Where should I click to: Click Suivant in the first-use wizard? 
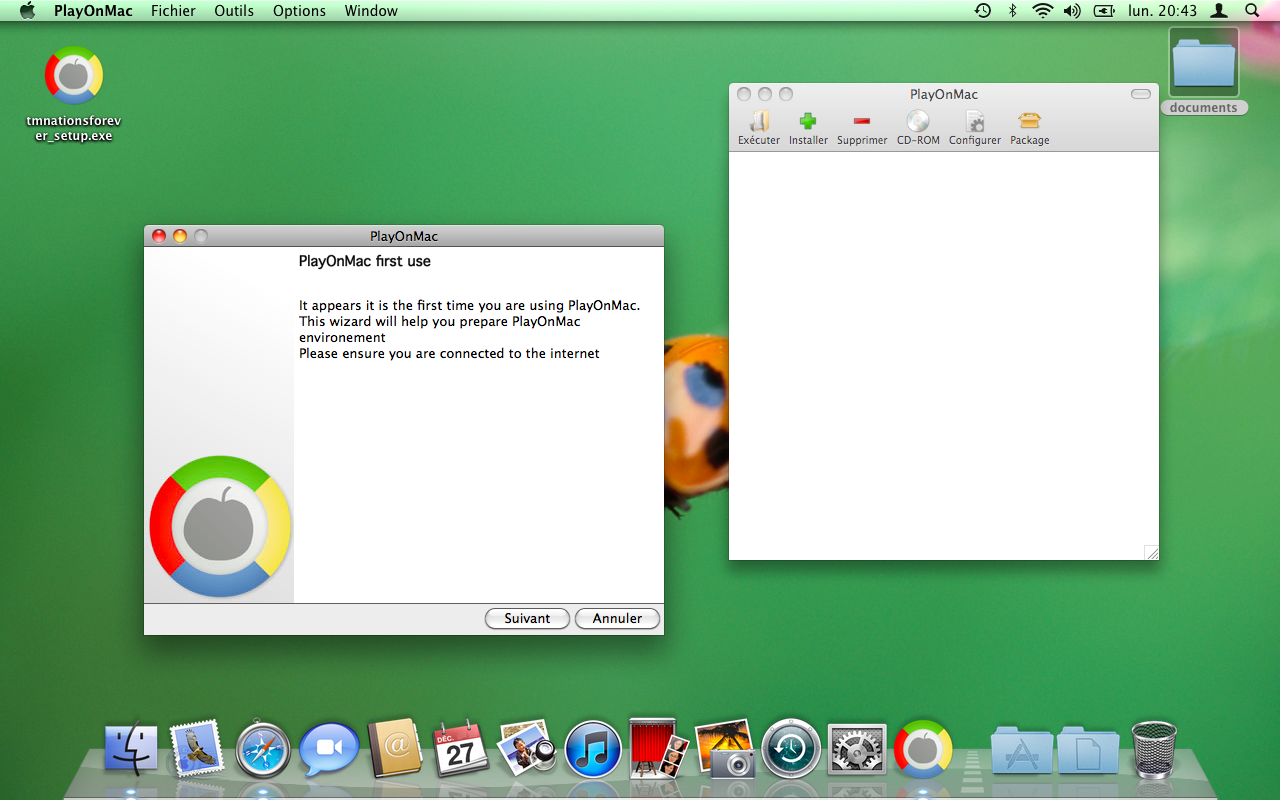pyautogui.click(x=527, y=618)
